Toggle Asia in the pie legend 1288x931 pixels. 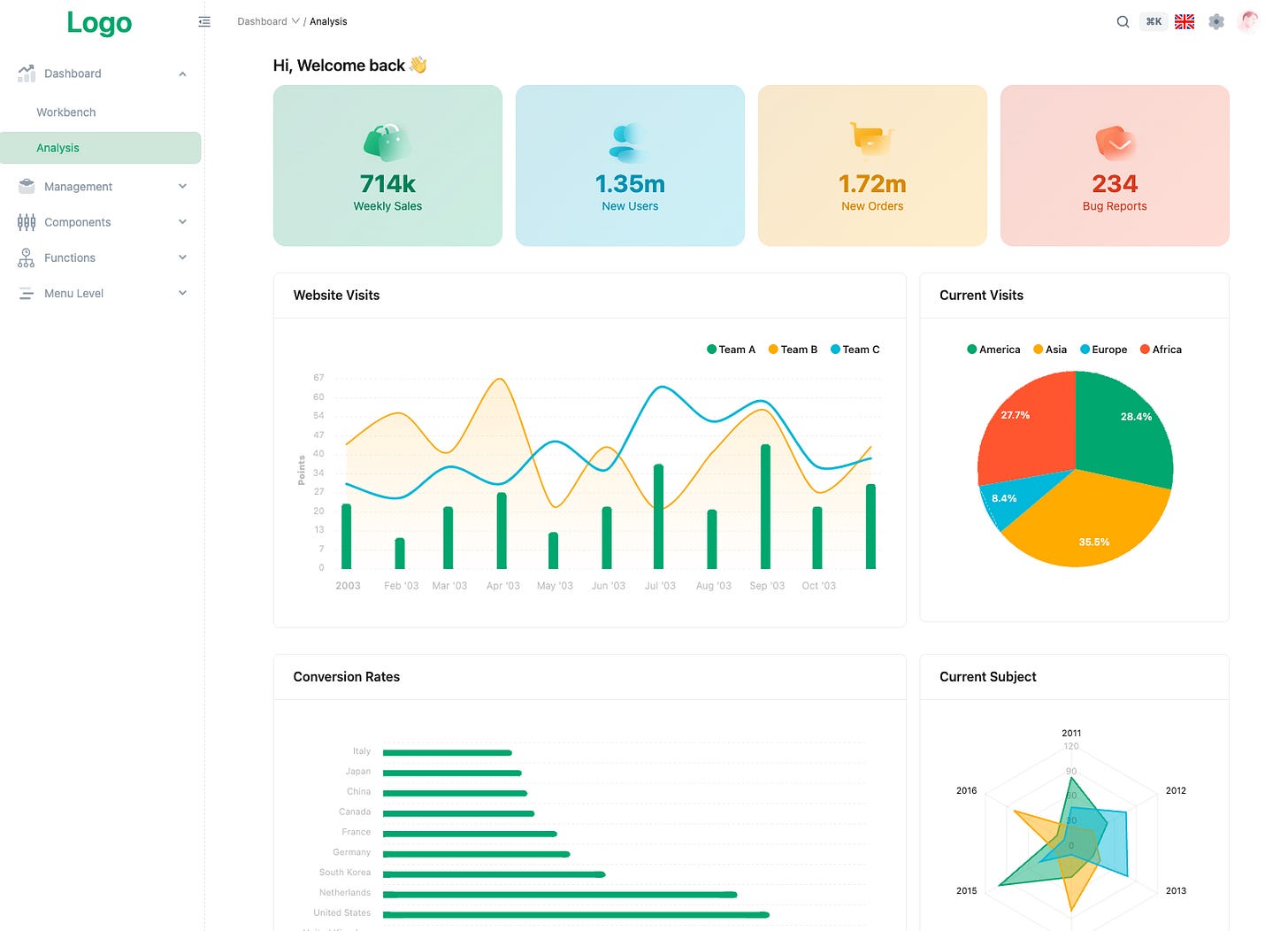(1050, 350)
